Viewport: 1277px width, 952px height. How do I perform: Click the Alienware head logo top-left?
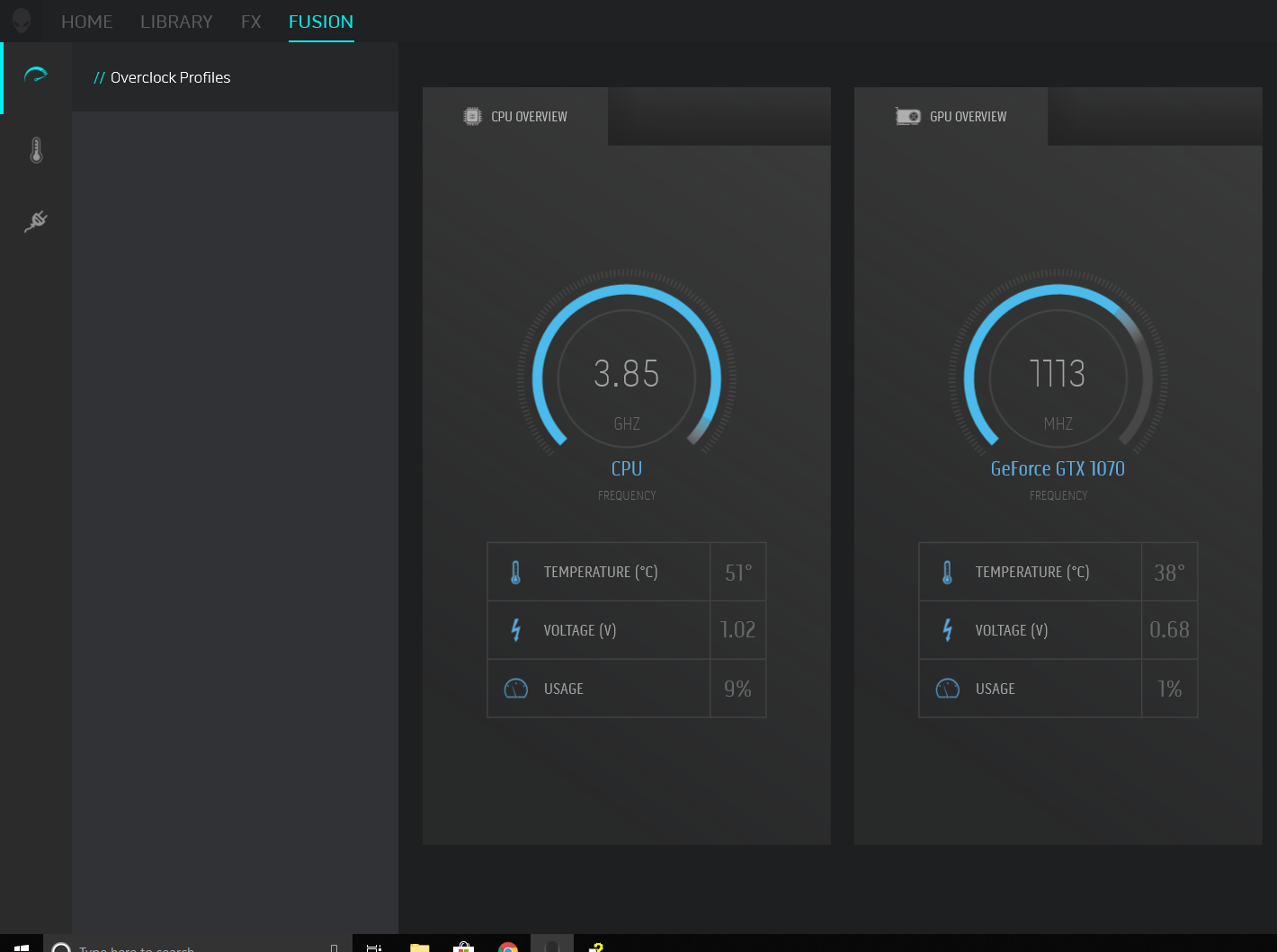pos(20,21)
